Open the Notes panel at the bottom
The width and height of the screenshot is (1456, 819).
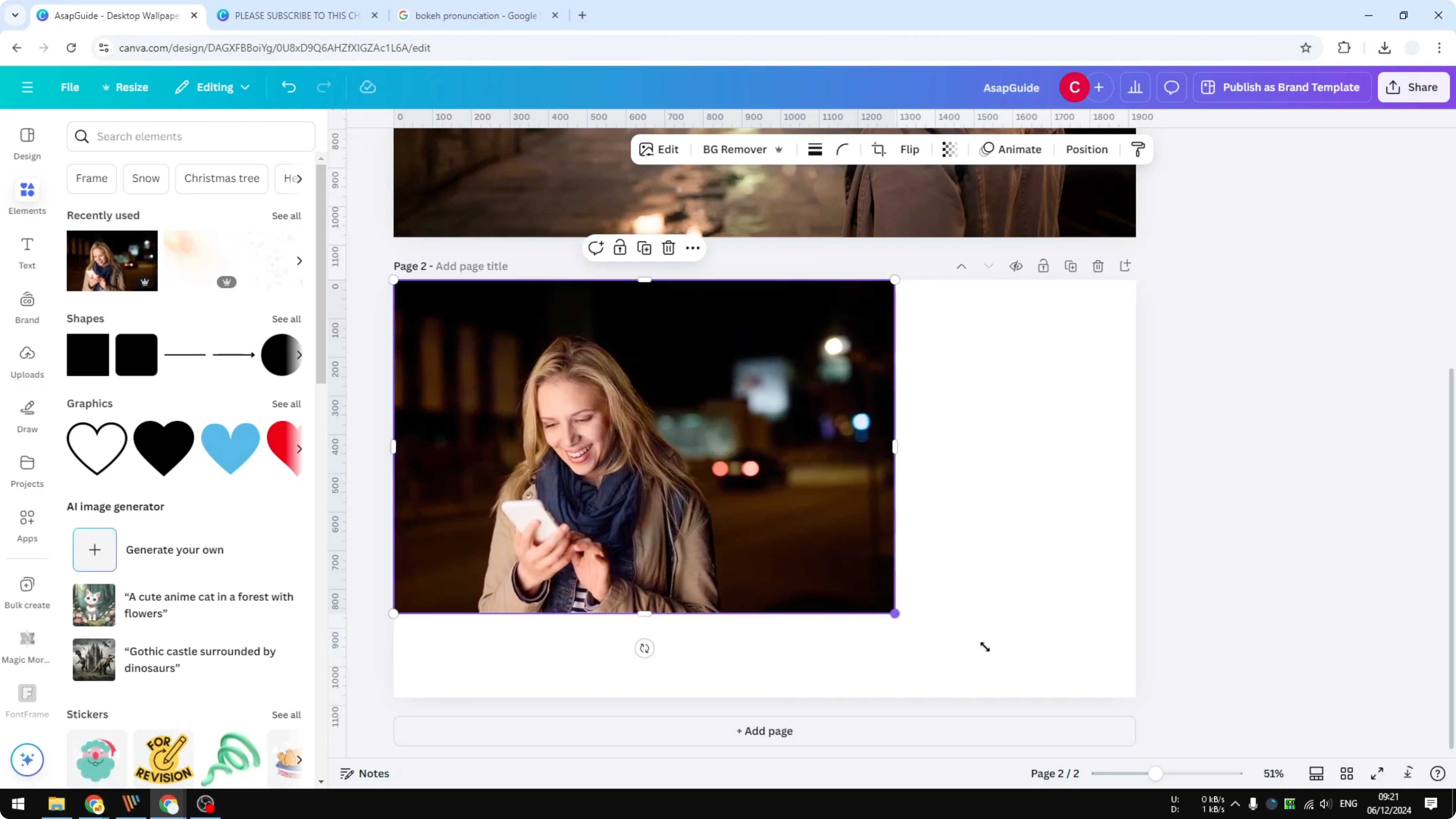(364, 773)
